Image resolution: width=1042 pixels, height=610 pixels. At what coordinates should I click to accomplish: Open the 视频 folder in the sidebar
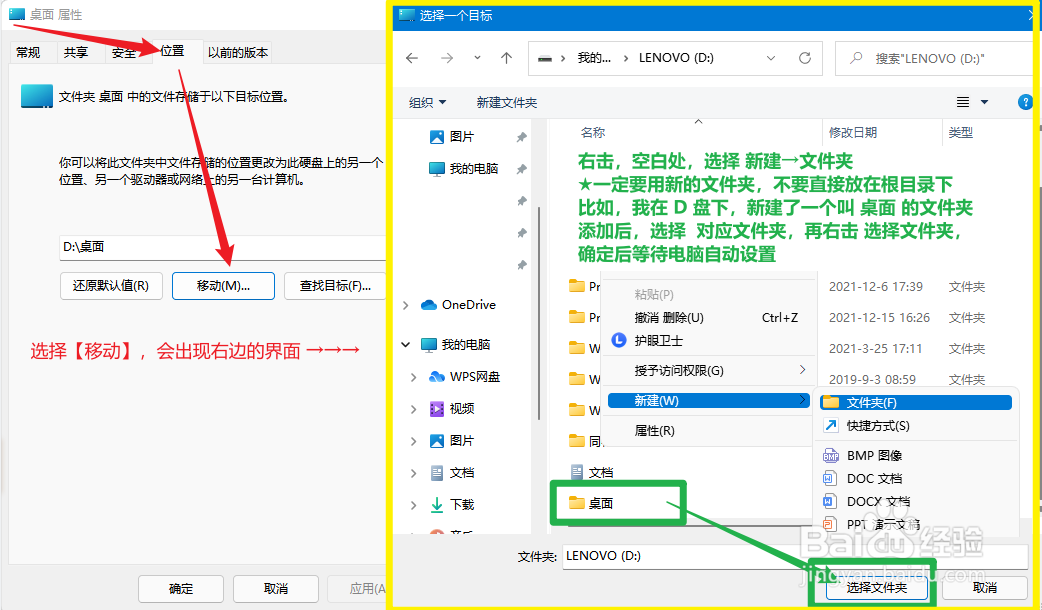(x=444, y=408)
